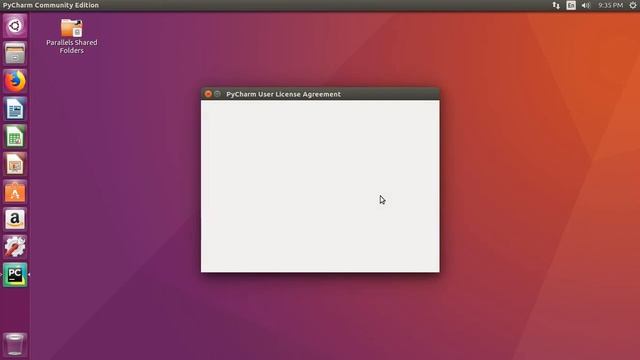Open the sound volume indicator
Screen dimensions: 640x360
[586, 5]
